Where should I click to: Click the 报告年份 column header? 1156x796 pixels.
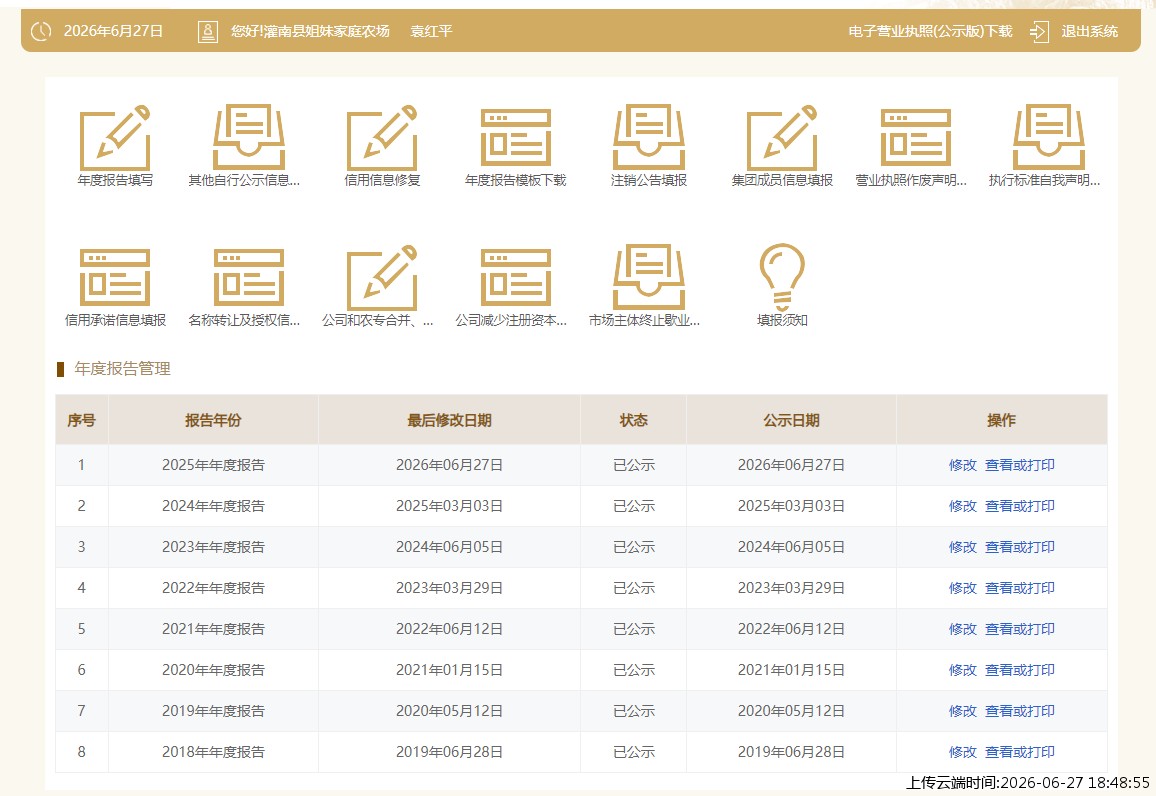(x=213, y=420)
